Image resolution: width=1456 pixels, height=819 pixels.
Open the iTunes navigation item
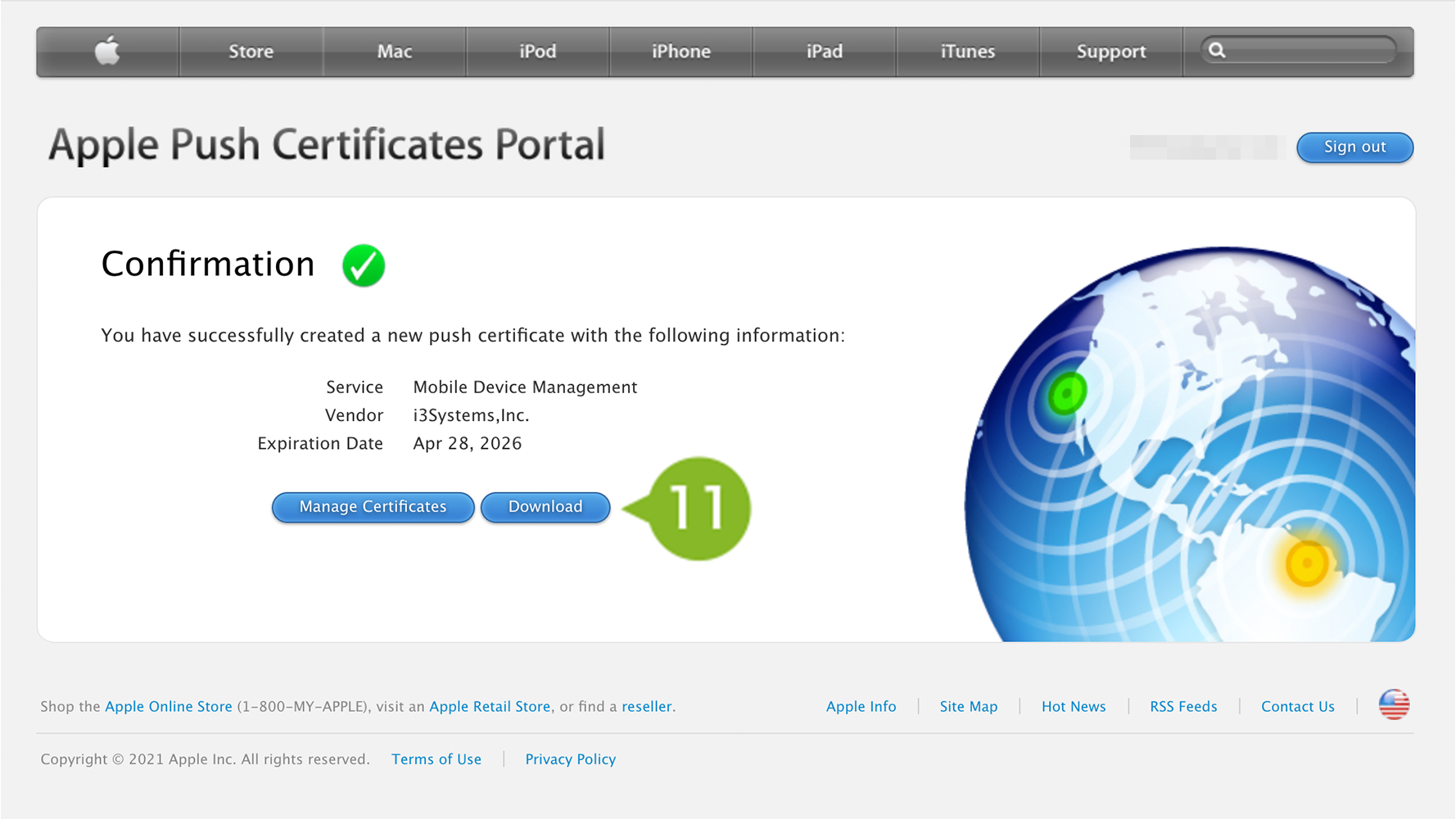967,52
